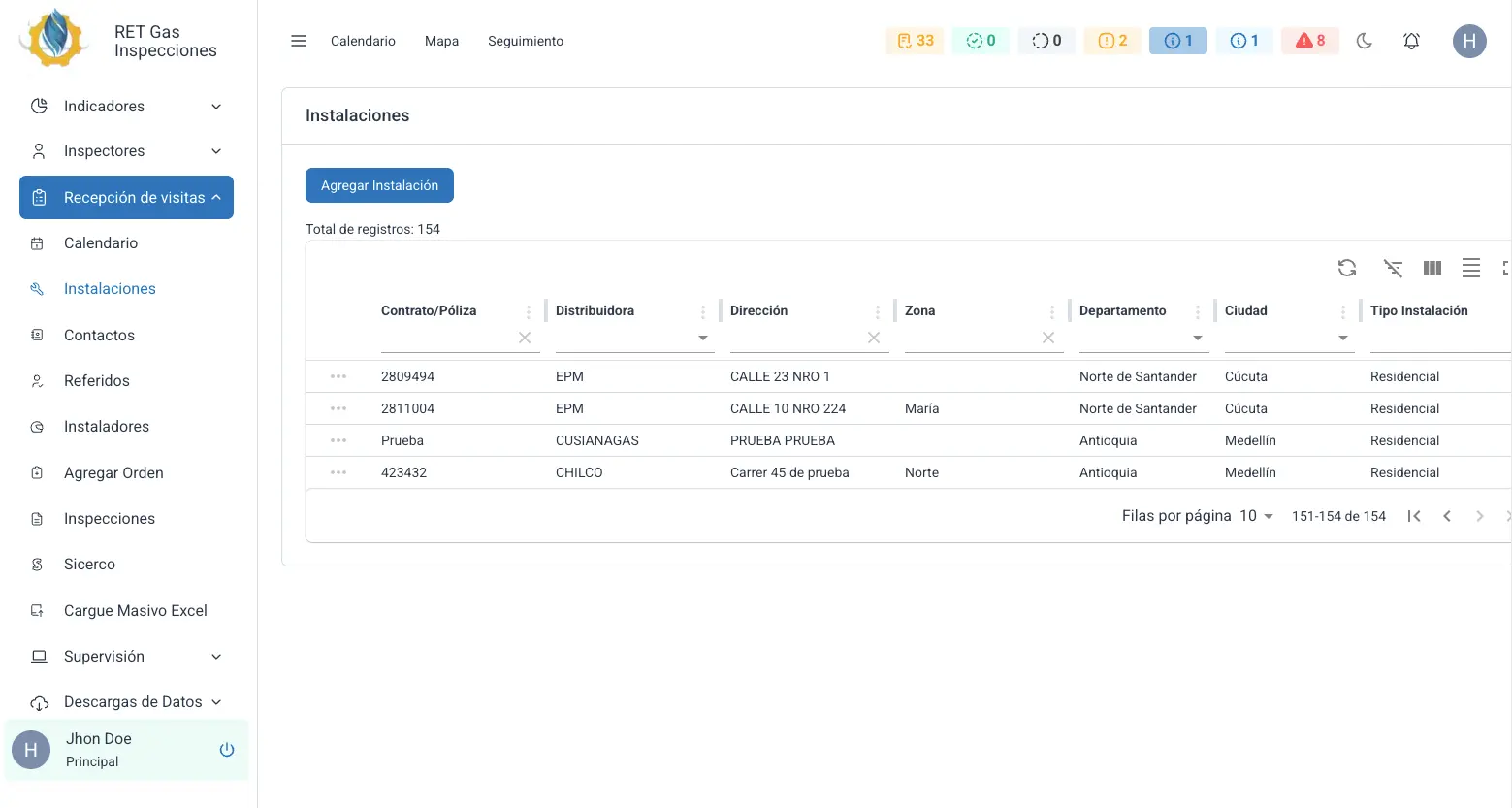Open row actions for contract 423432
This screenshot has width=1512, height=808.
[338, 472]
